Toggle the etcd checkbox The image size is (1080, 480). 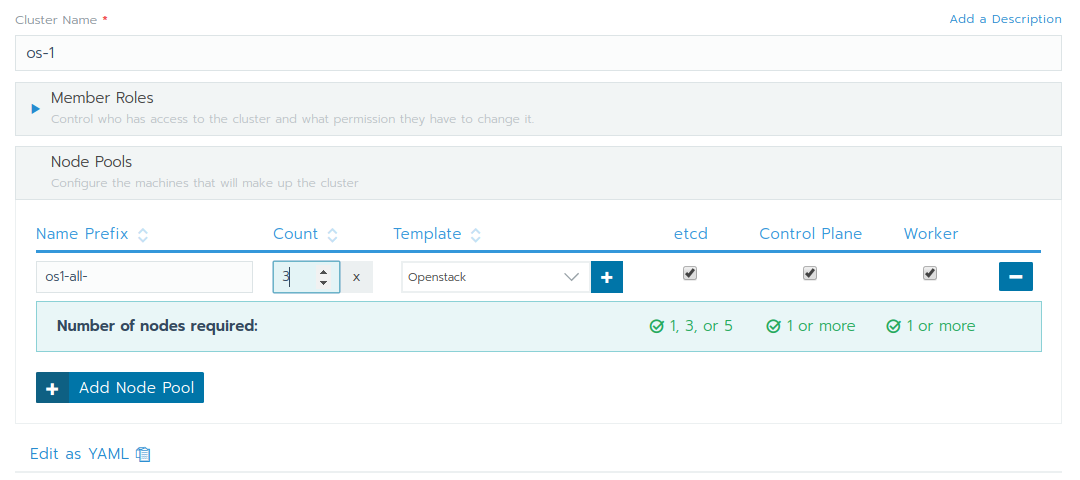click(x=689, y=273)
